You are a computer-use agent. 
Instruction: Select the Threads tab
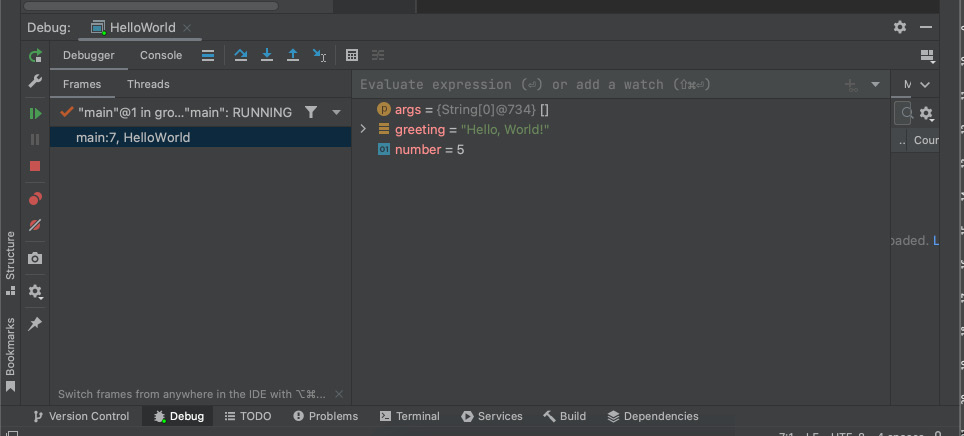(x=148, y=84)
